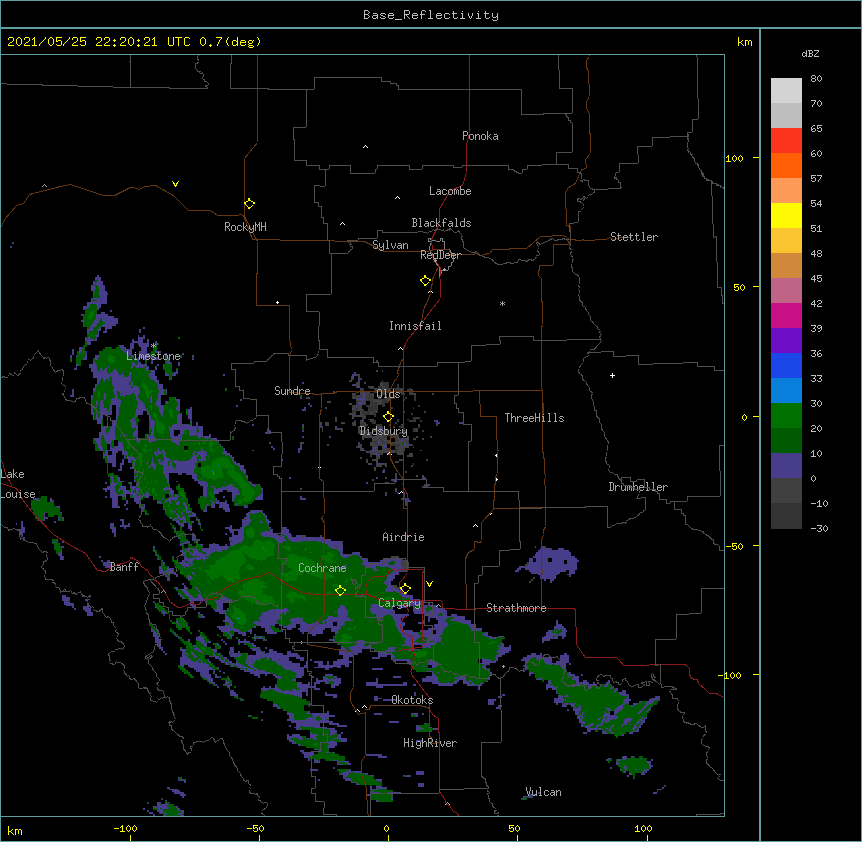862x842 pixels.
Task: Select the ThreeHills label
Action: coord(534,418)
